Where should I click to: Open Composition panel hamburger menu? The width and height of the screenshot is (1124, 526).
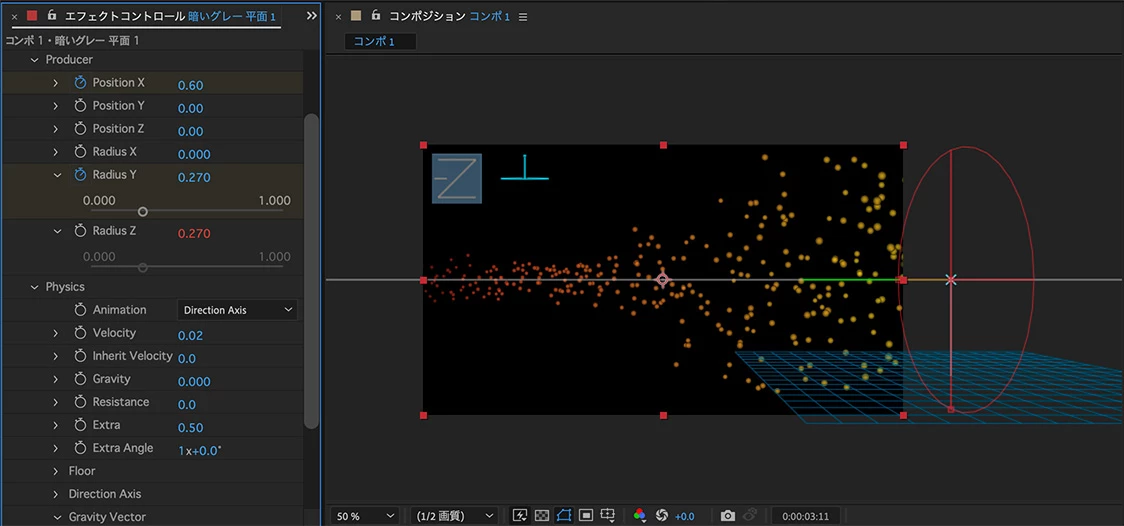pyautogui.click(x=523, y=16)
